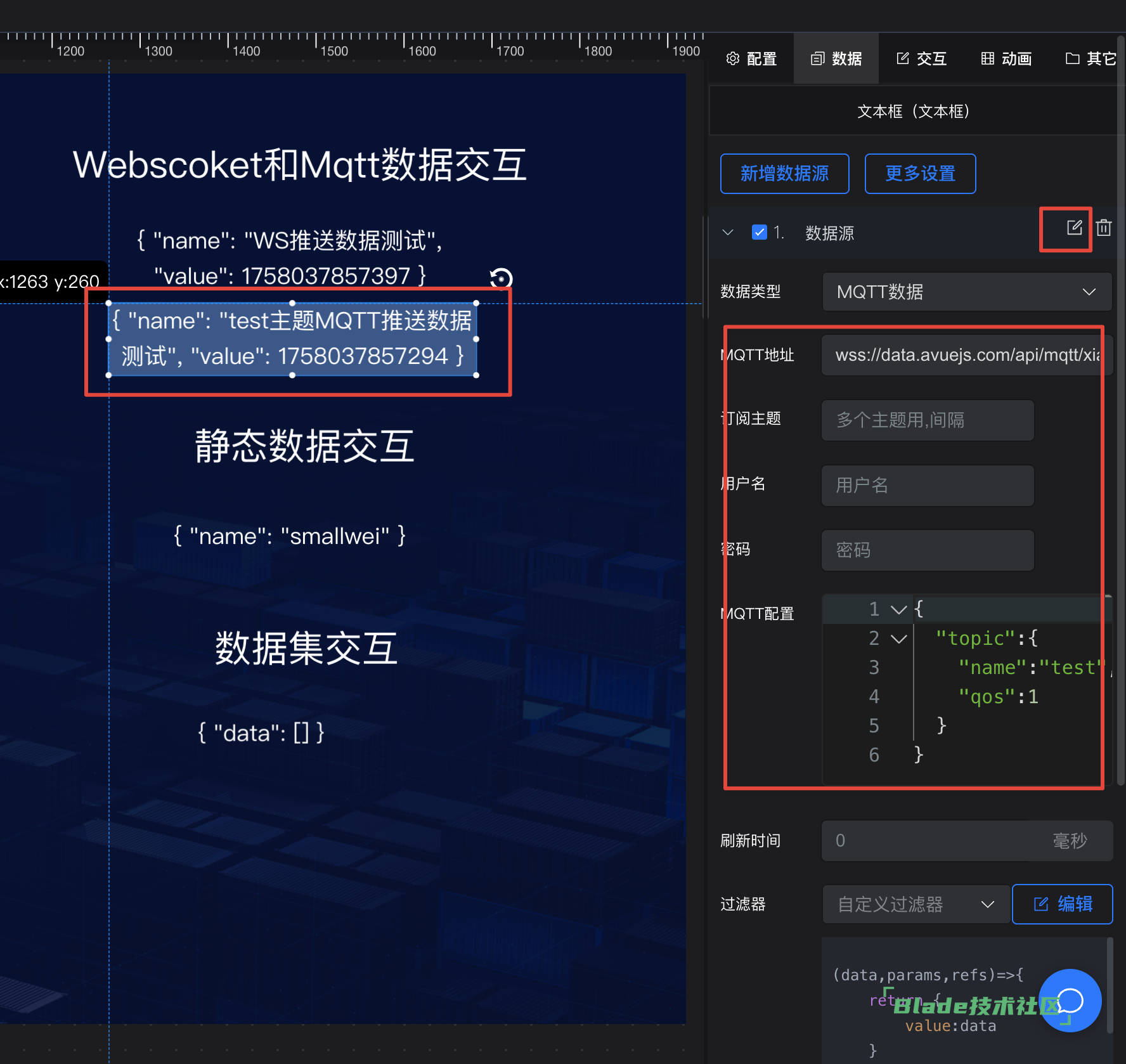The width and height of the screenshot is (1126, 1064).
Task: Select the { "data": [] } text element
Action: [261, 732]
